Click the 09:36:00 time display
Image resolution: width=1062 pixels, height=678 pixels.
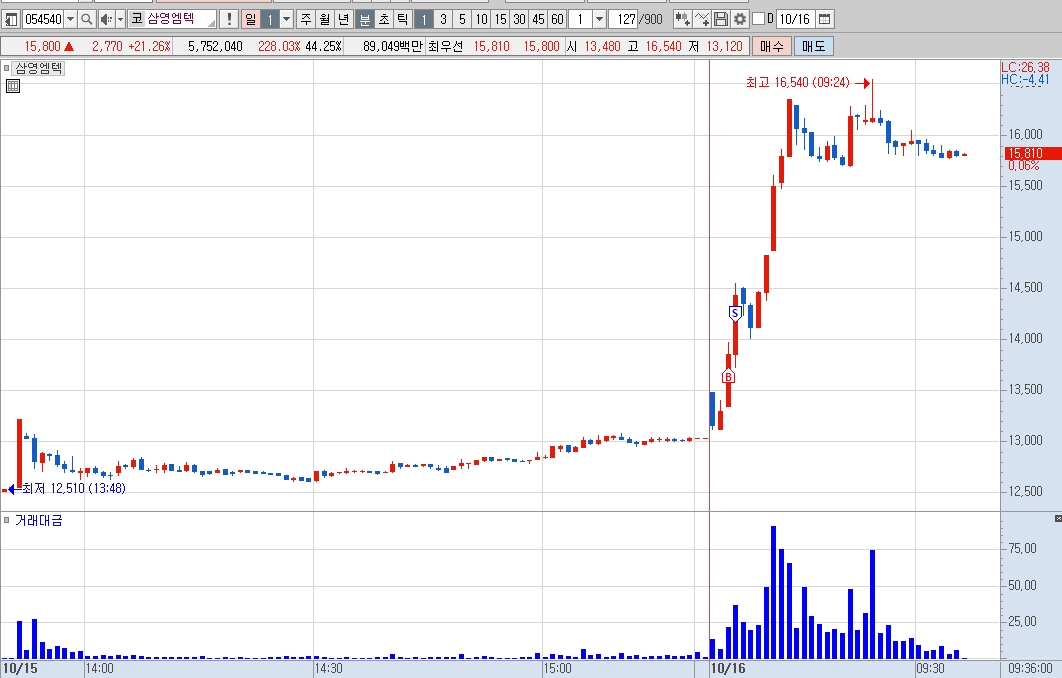(1030, 669)
